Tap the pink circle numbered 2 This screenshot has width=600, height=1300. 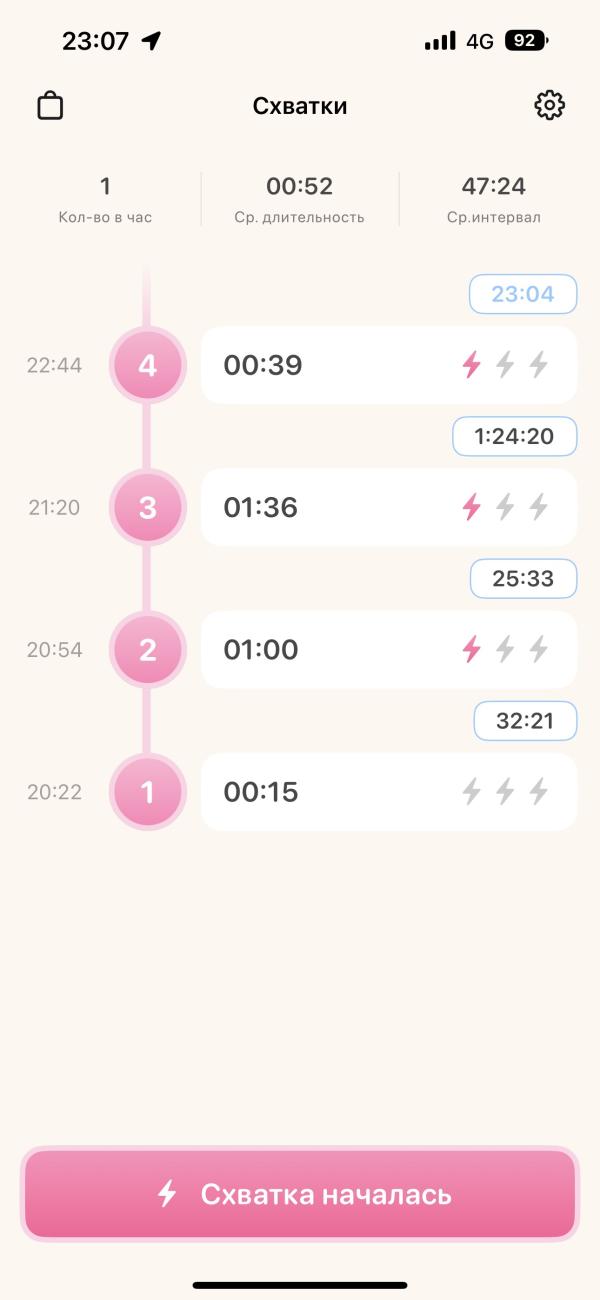point(147,650)
